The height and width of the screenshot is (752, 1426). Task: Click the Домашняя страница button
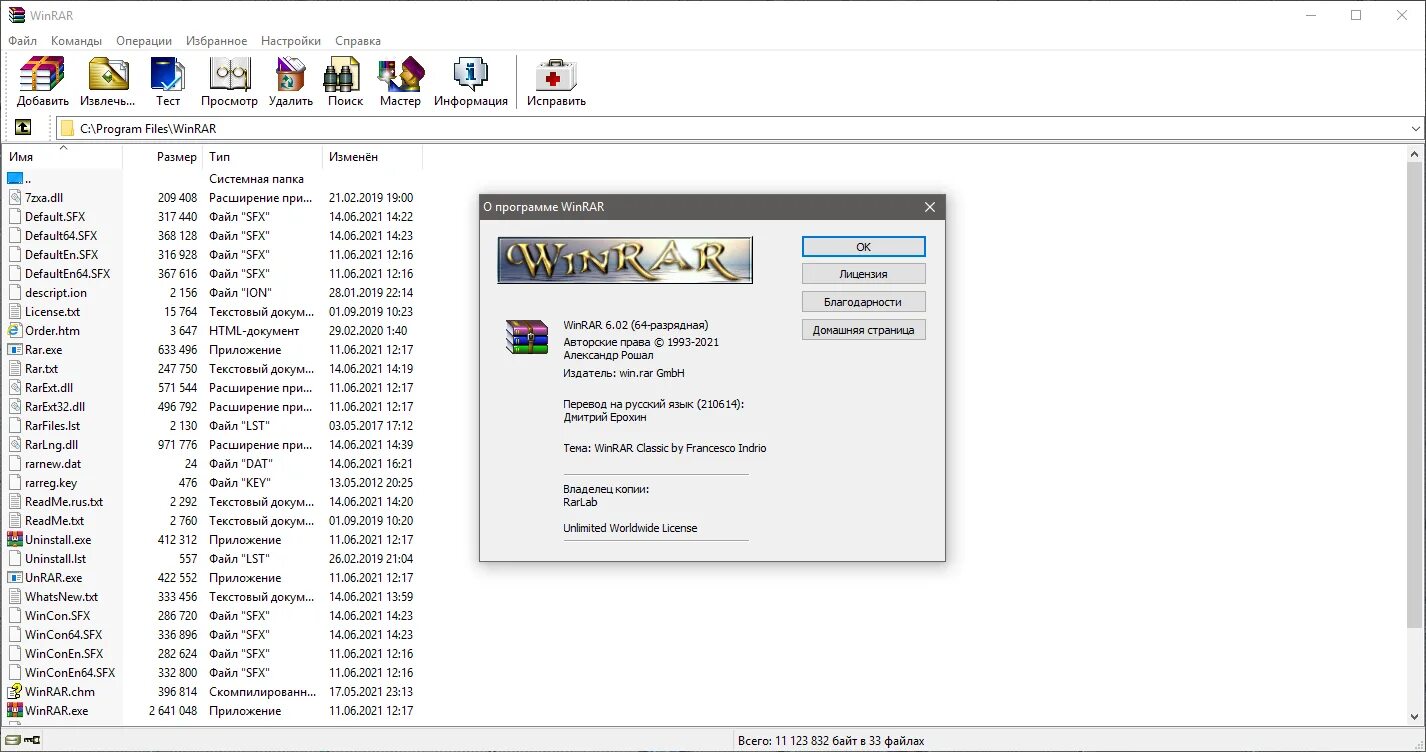click(x=864, y=330)
